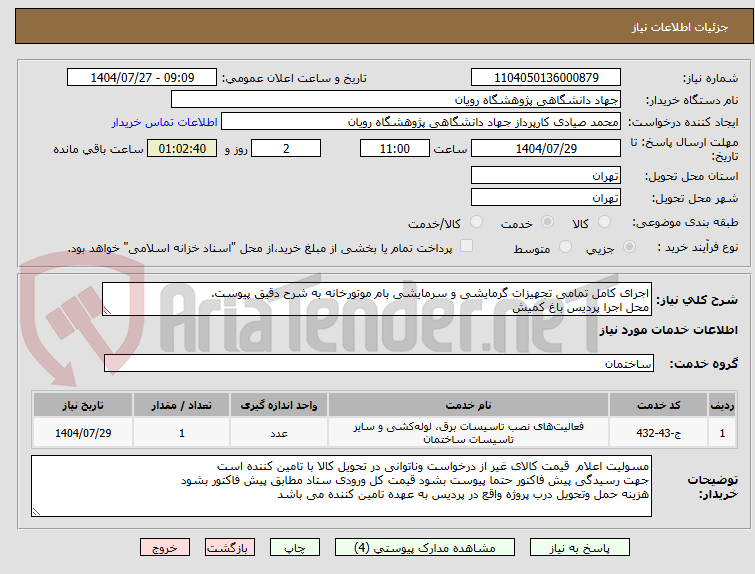755x574 pixels.
Task: Click the واحد اندازه گیری column header
Action: tap(279, 405)
